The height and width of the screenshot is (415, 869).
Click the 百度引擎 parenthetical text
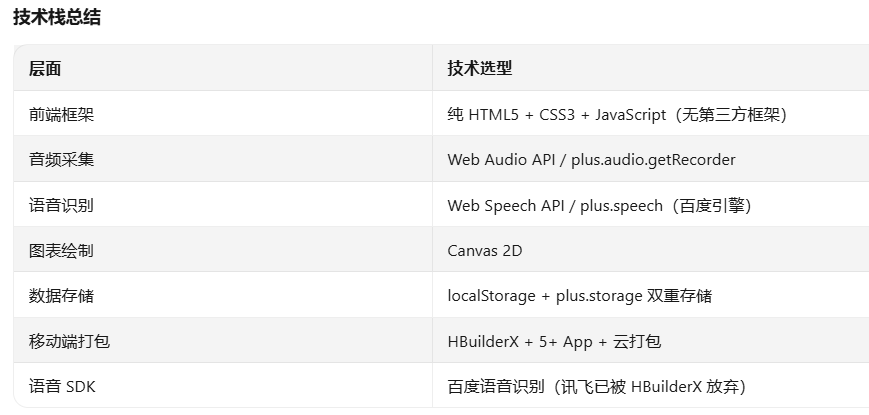(707, 206)
